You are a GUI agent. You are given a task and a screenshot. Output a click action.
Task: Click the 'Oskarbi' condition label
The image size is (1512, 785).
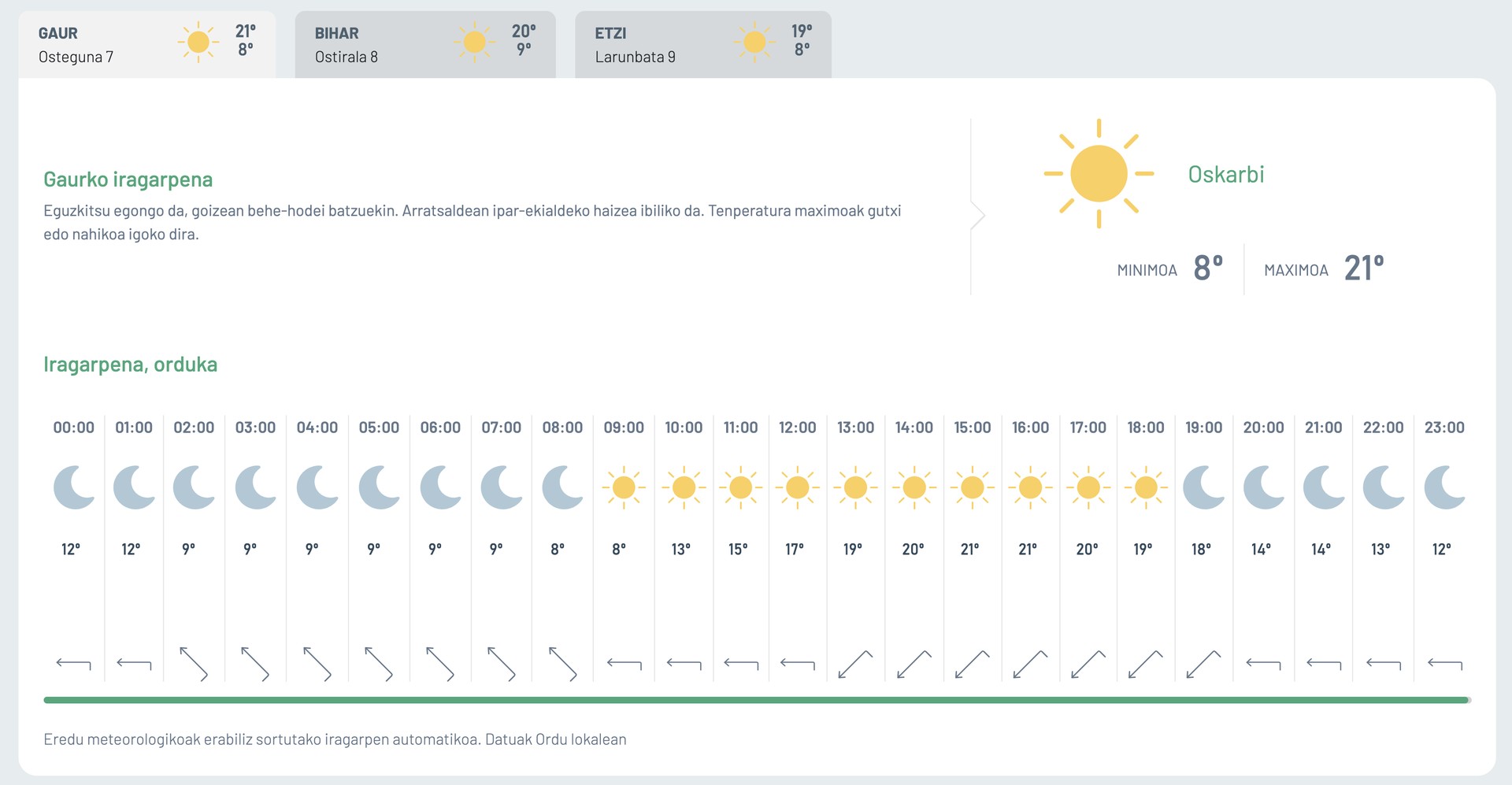pyautogui.click(x=1226, y=174)
